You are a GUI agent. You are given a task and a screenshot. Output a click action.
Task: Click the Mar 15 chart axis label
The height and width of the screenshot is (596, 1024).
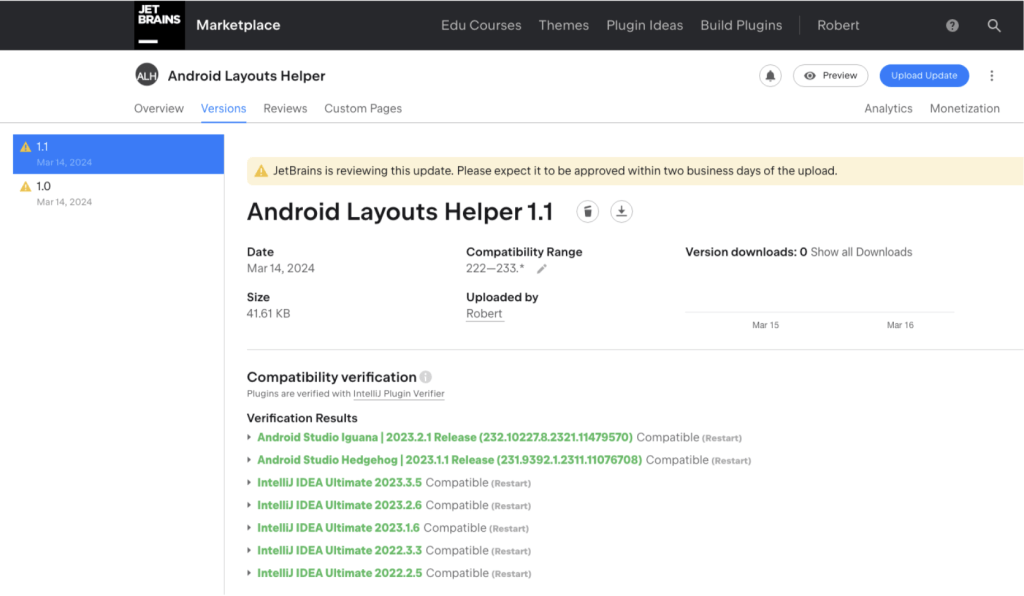[x=765, y=325]
